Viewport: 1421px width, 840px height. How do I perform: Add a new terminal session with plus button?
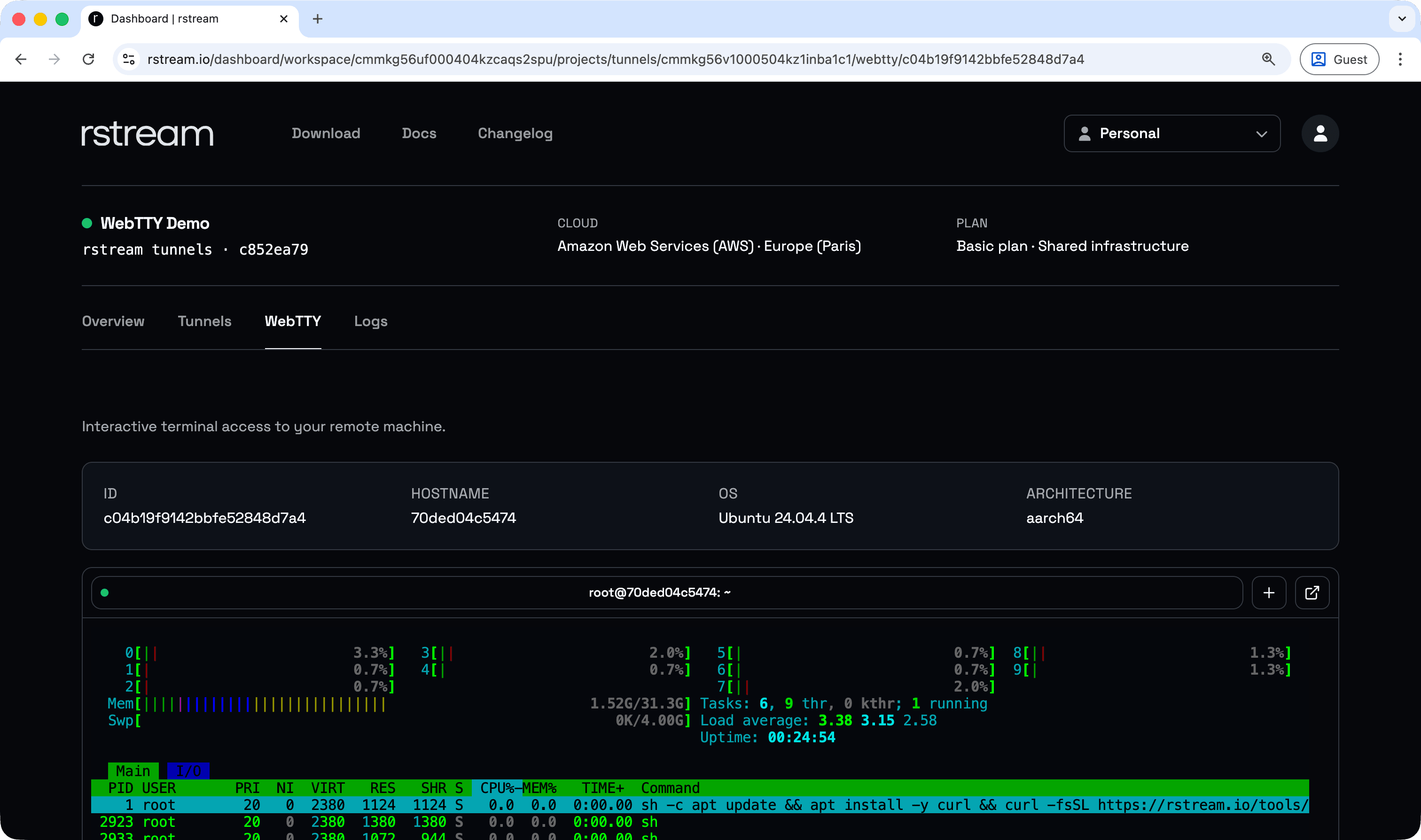1269,592
